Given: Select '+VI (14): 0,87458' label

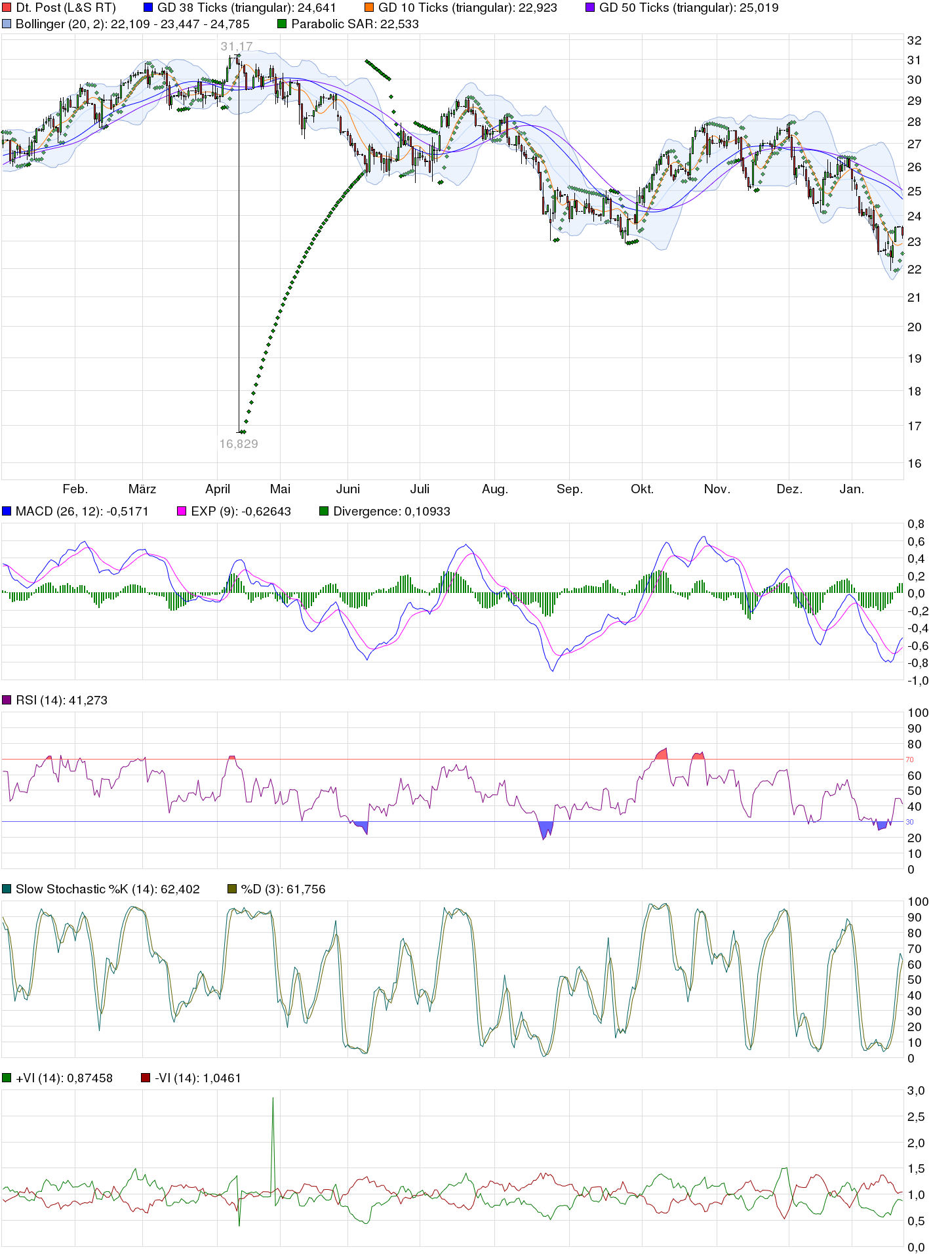Looking at the screenshot, I should [x=64, y=1078].
